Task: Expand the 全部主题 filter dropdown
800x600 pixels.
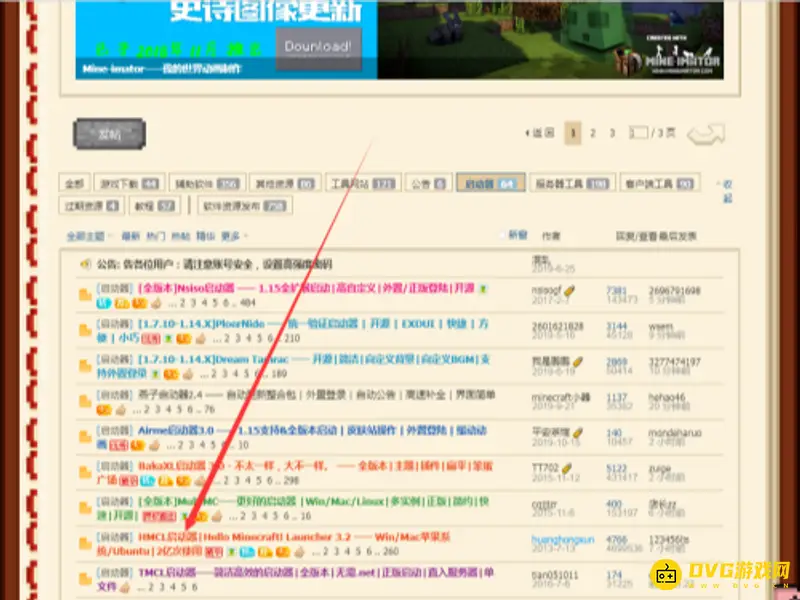Action: 86,236
